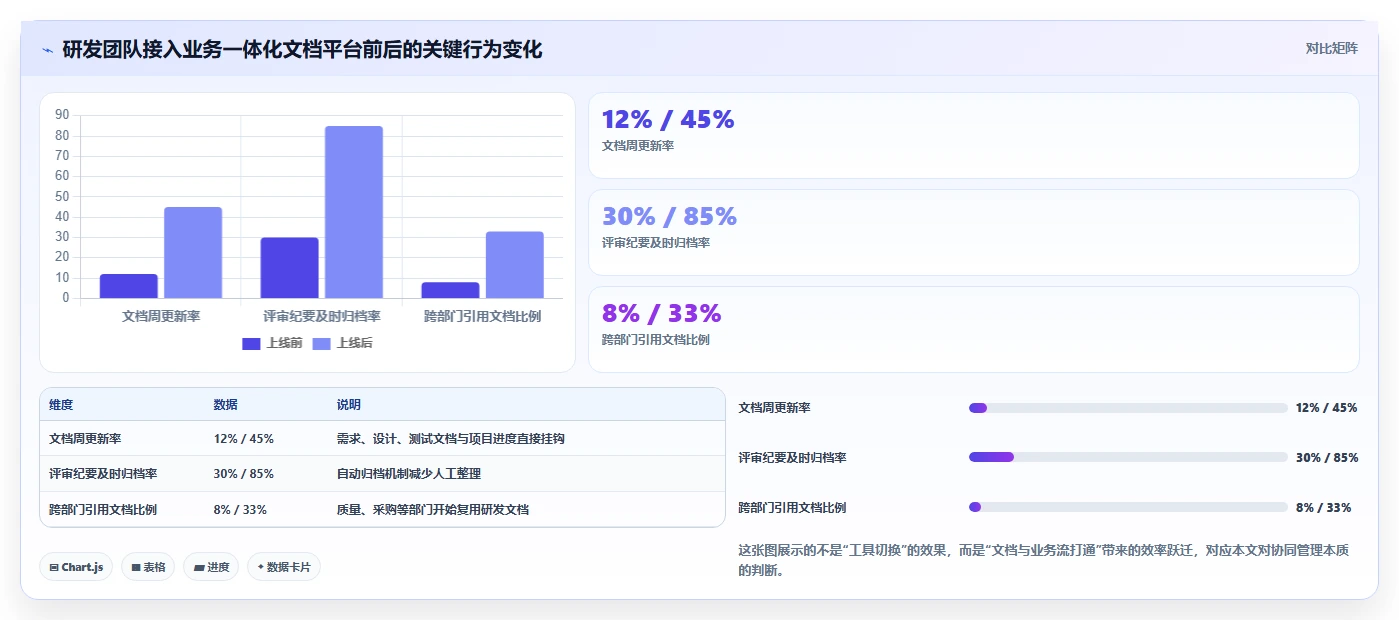Click the 上线后 bar for 文档周更新率
Image resolution: width=1399 pixels, height=620 pixels.
pyautogui.click(x=193, y=252)
